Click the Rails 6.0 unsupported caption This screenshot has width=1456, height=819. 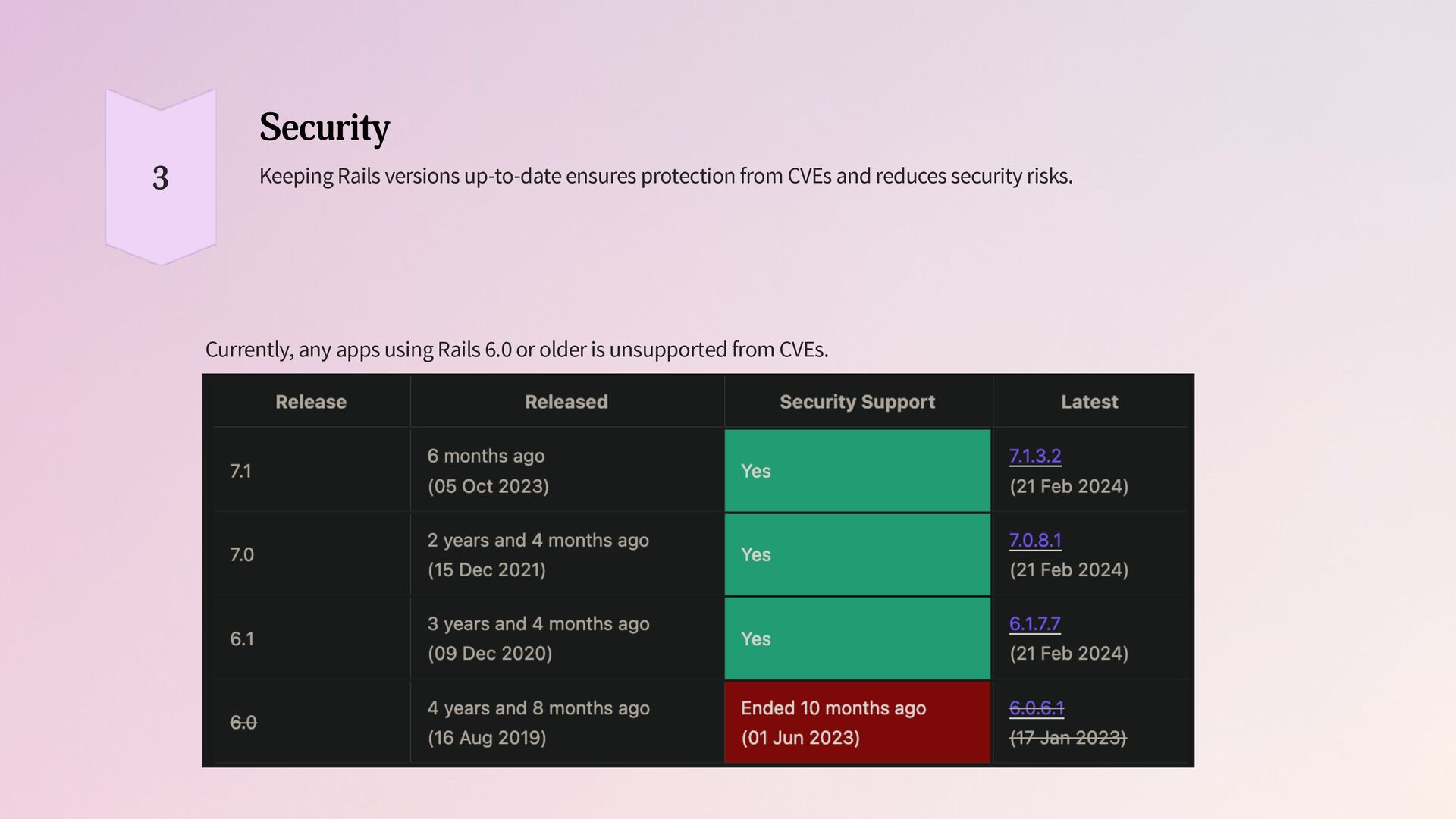516,350
